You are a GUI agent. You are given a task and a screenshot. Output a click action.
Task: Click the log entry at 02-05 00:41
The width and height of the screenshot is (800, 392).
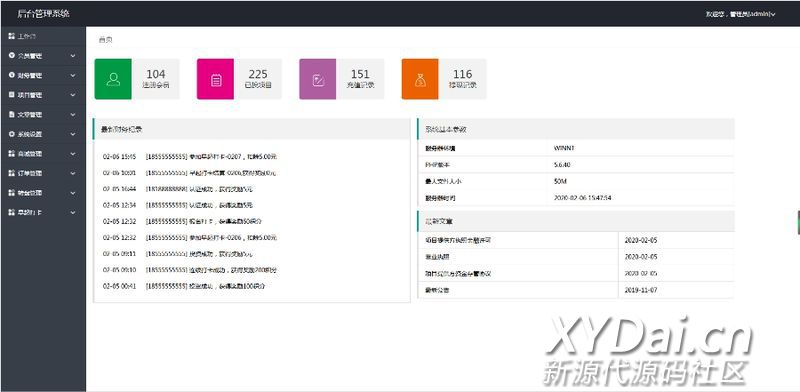(184, 286)
